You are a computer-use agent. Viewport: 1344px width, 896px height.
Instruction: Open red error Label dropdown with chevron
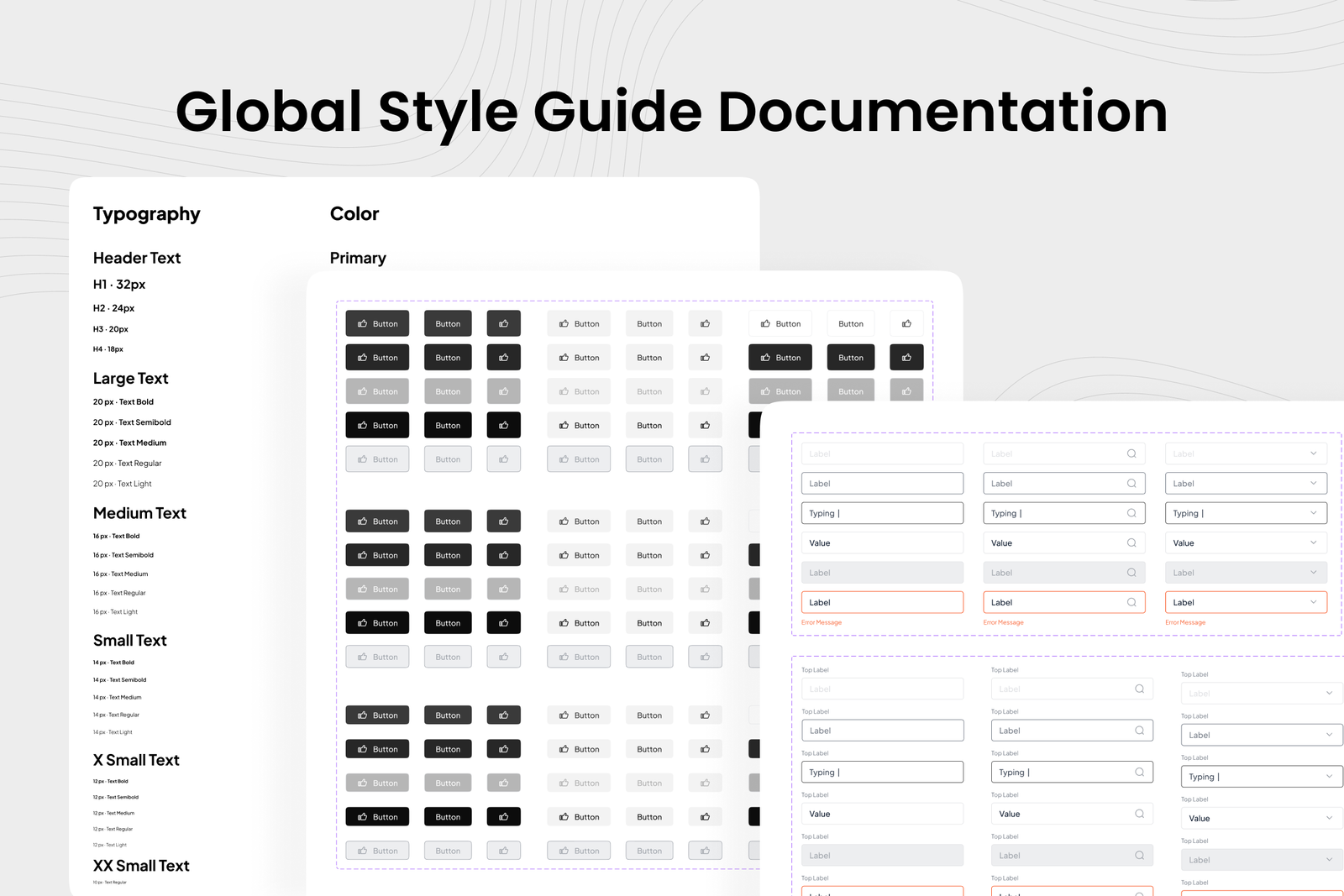click(x=1246, y=602)
